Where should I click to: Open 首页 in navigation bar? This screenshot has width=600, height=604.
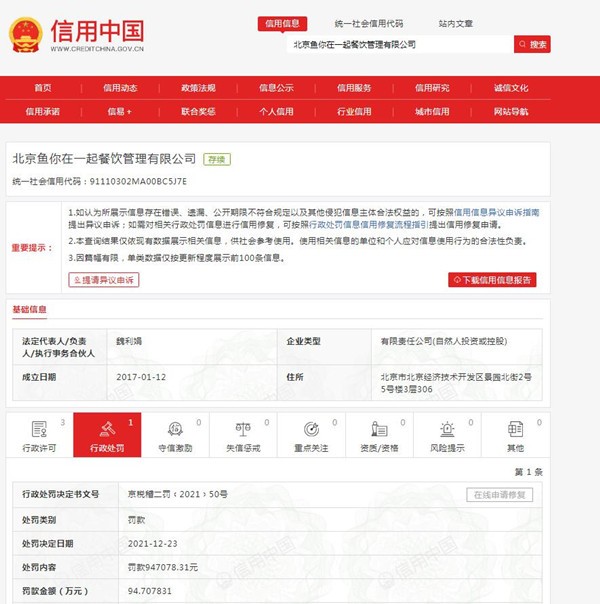point(43,88)
